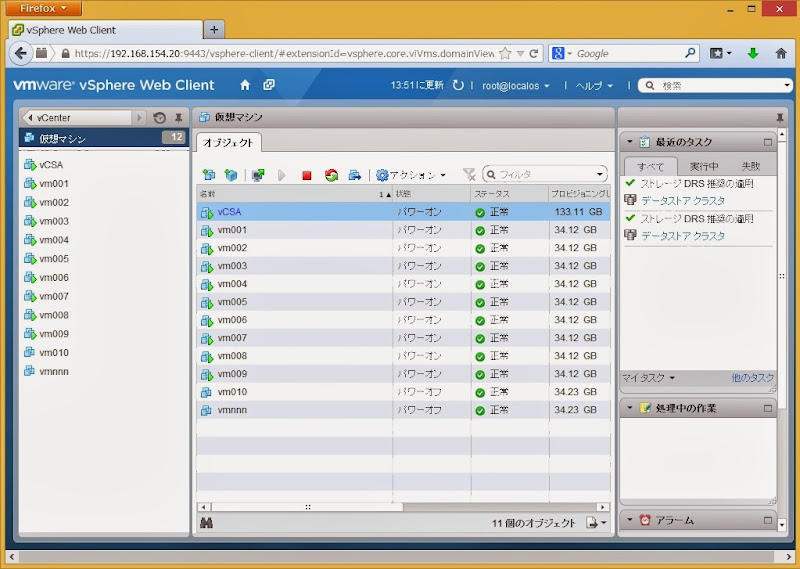The height and width of the screenshot is (569, 800).
Task: Maximize the Alarms panel
Action: click(768, 520)
